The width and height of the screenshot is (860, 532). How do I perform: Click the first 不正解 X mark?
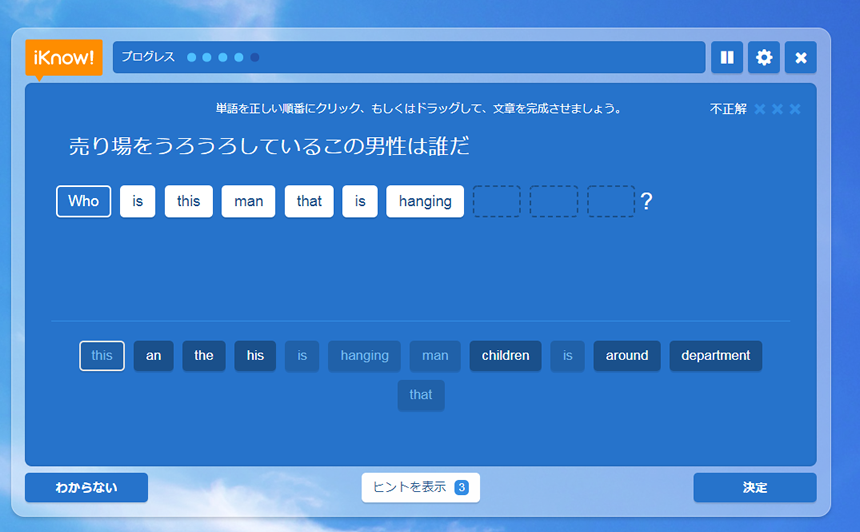[760, 109]
